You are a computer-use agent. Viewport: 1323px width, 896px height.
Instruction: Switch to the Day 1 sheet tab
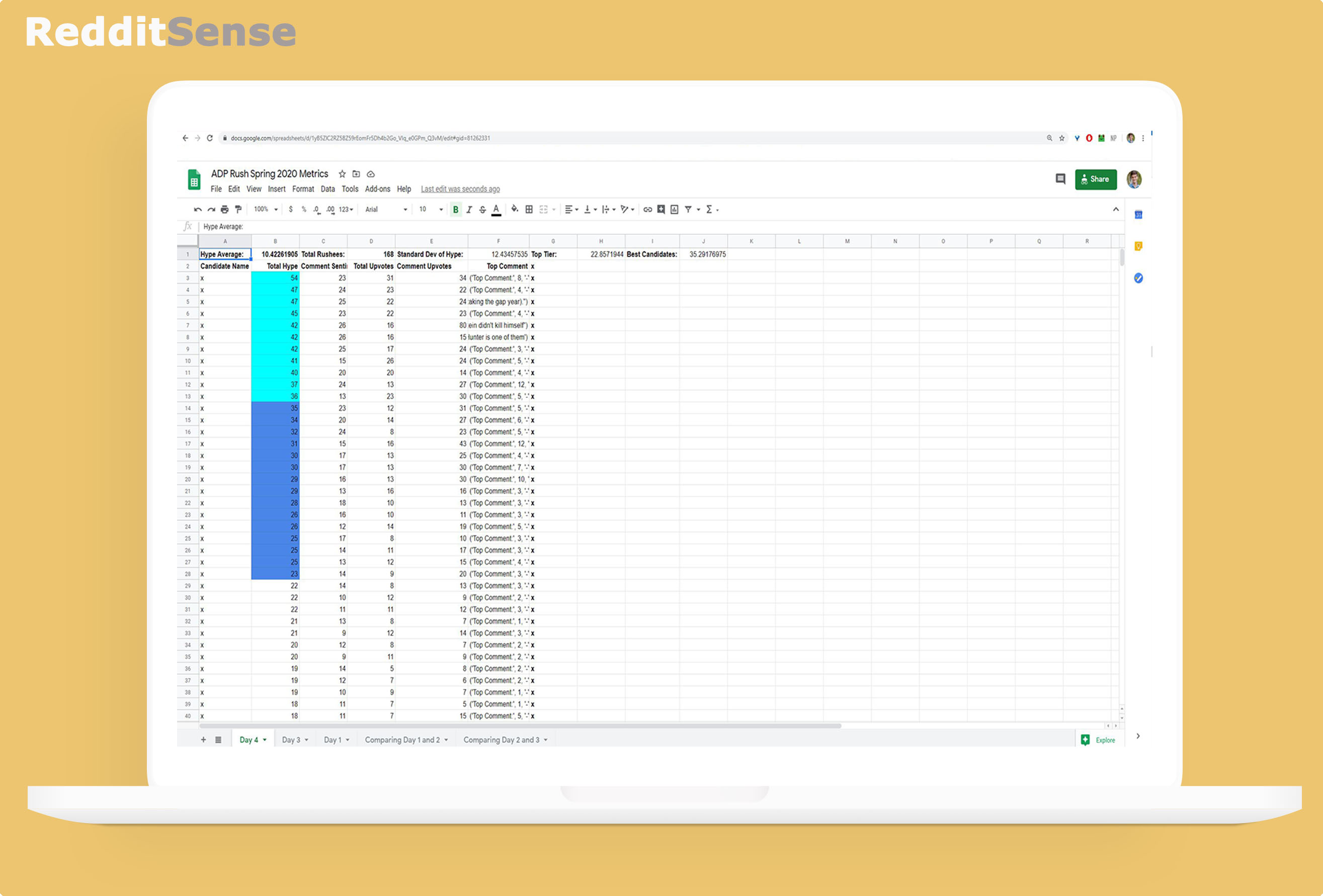point(337,740)
